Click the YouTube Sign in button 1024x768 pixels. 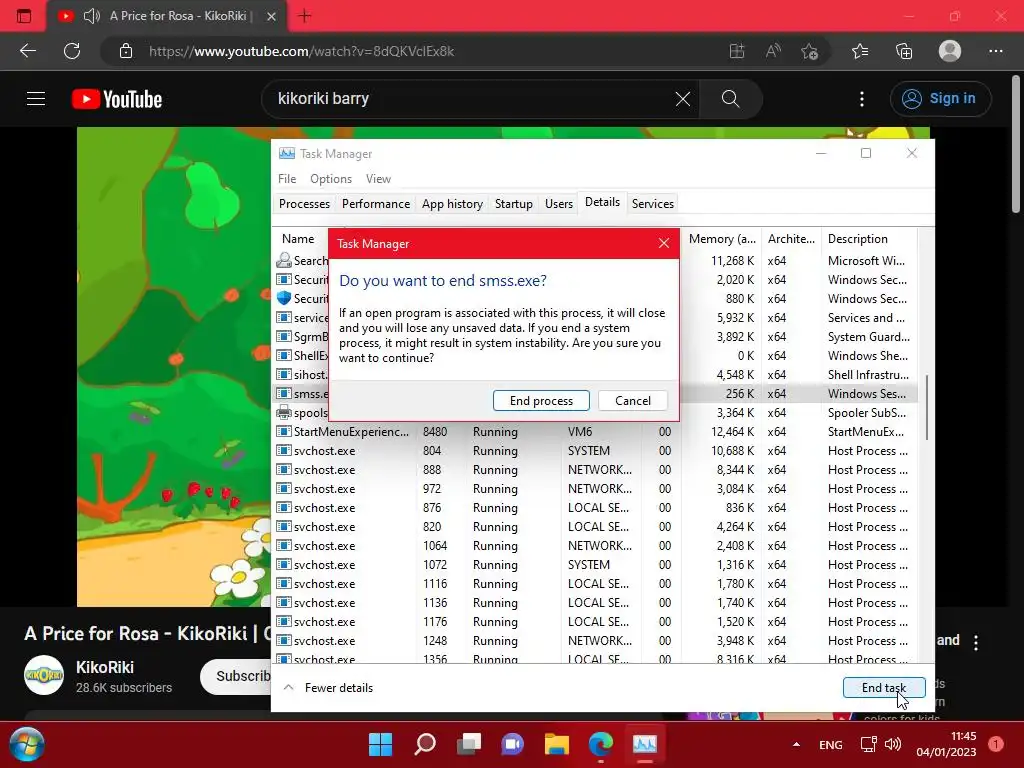pos(940,99)
